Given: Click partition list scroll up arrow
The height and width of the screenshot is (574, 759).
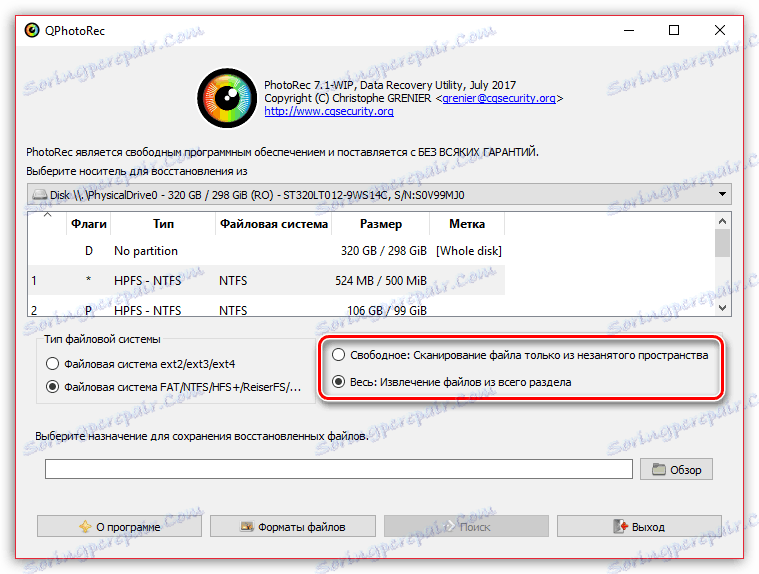Looking at the screenshot, I should click(x=722, y=221).
